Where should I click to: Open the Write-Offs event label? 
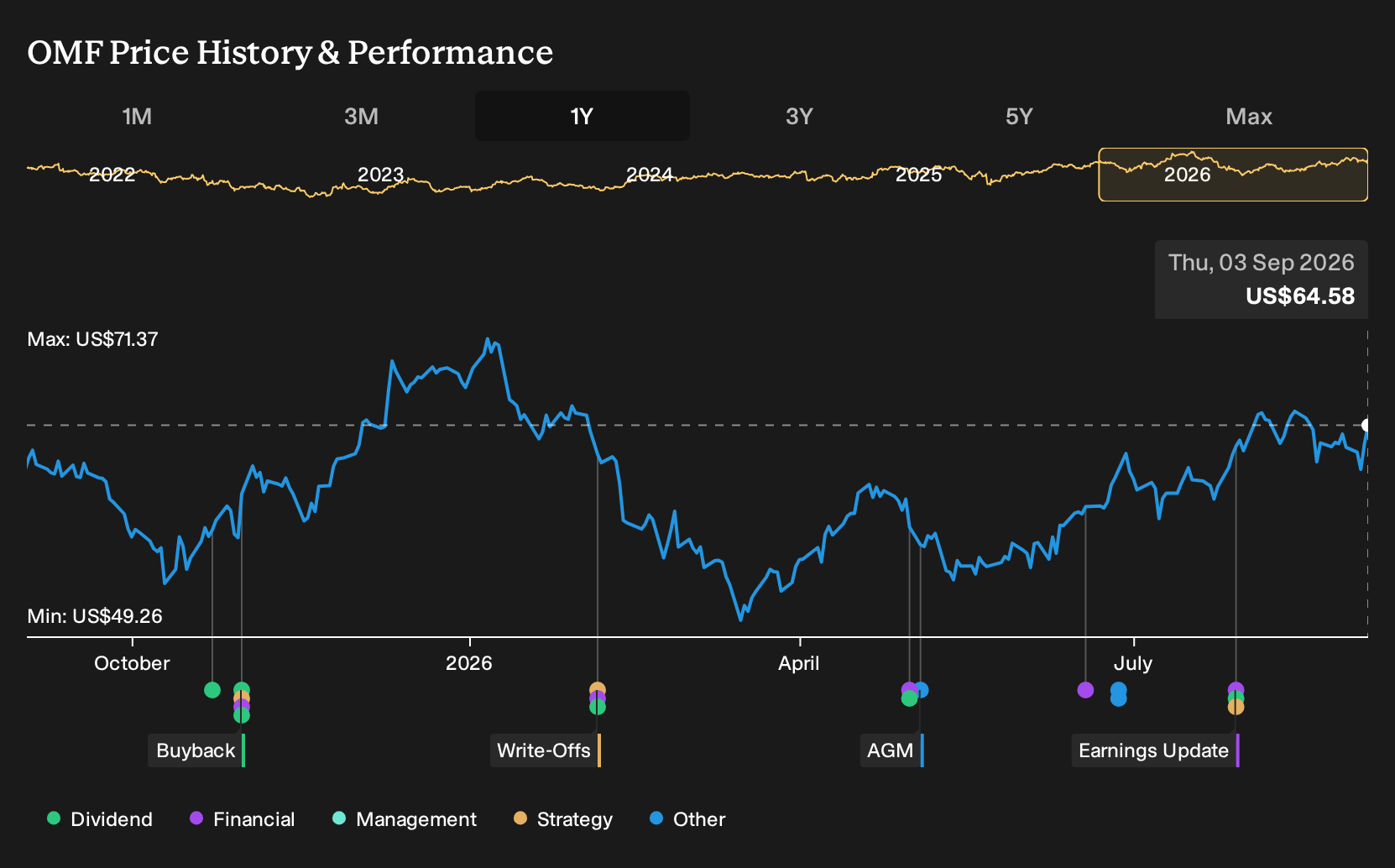(x=545, y=750)
